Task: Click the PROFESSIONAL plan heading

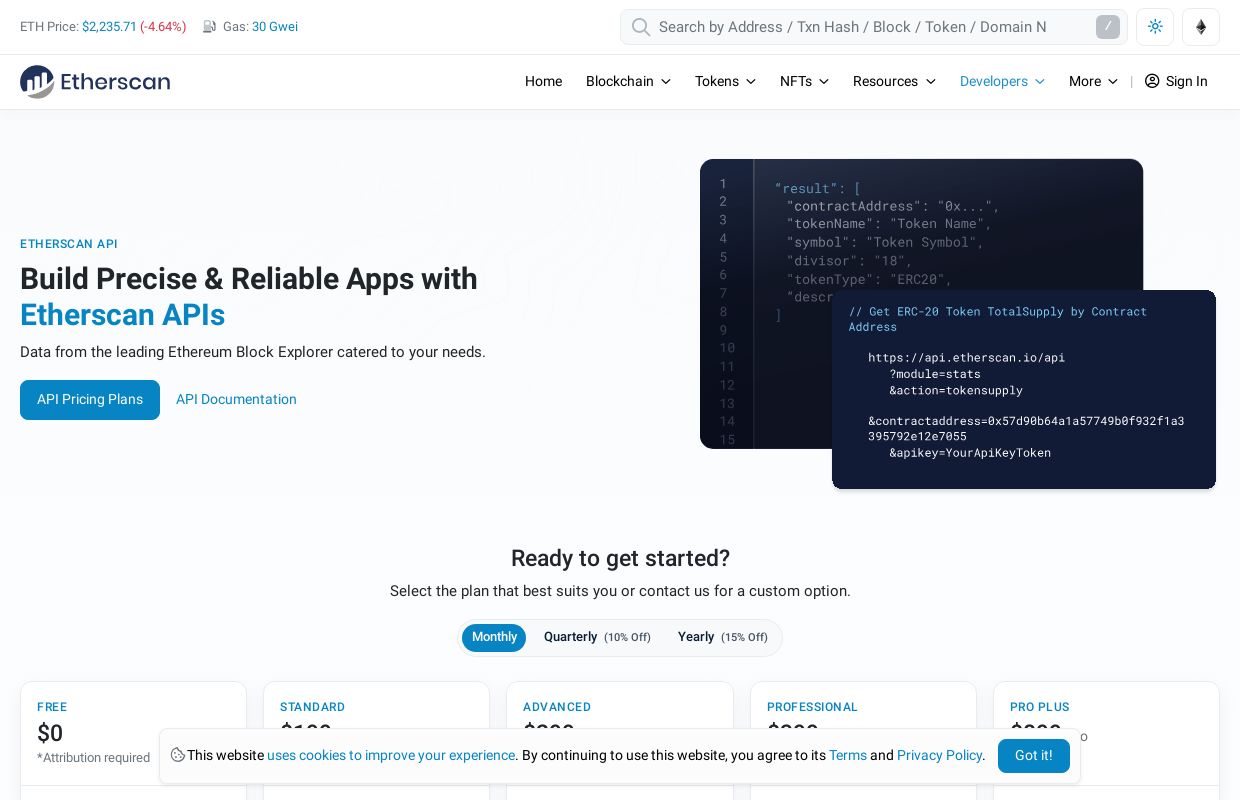Action: [x=812, y=707]
